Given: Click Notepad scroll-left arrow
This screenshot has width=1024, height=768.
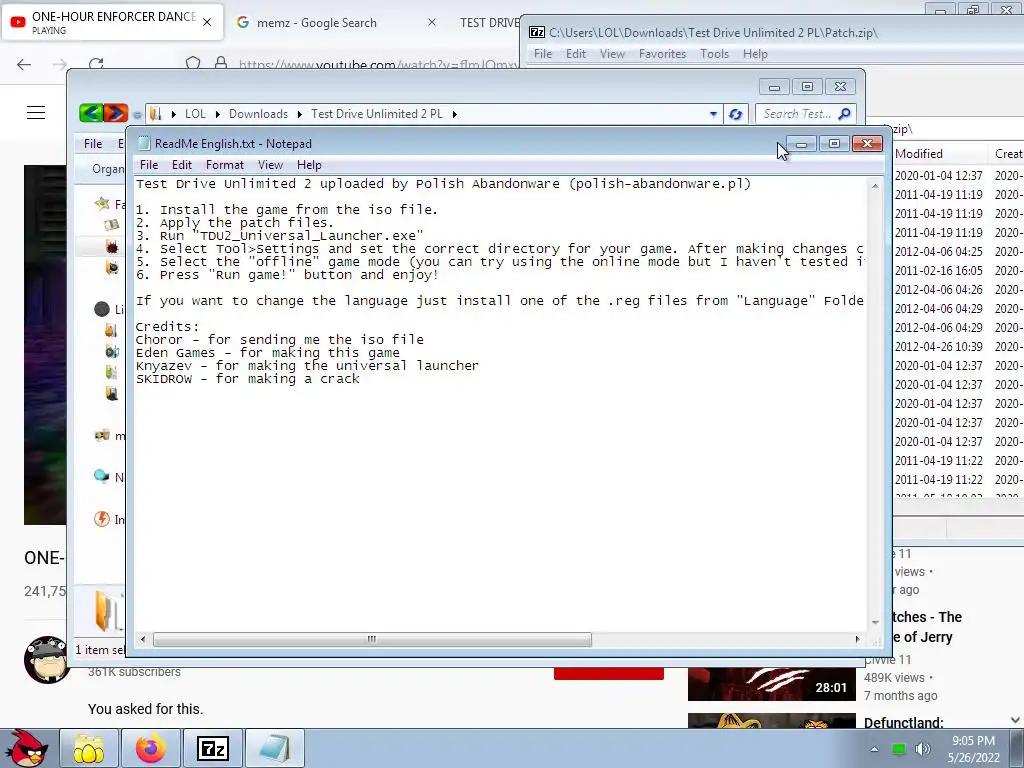Looking at the screenshot, I should click(x=143, y=639).
